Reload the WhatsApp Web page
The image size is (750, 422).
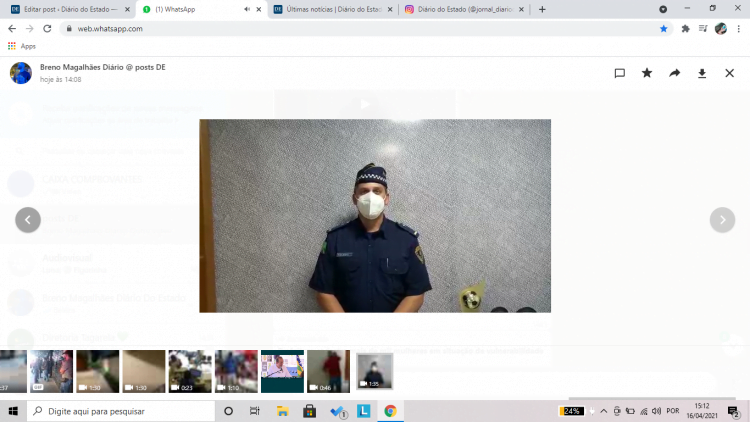47,29
